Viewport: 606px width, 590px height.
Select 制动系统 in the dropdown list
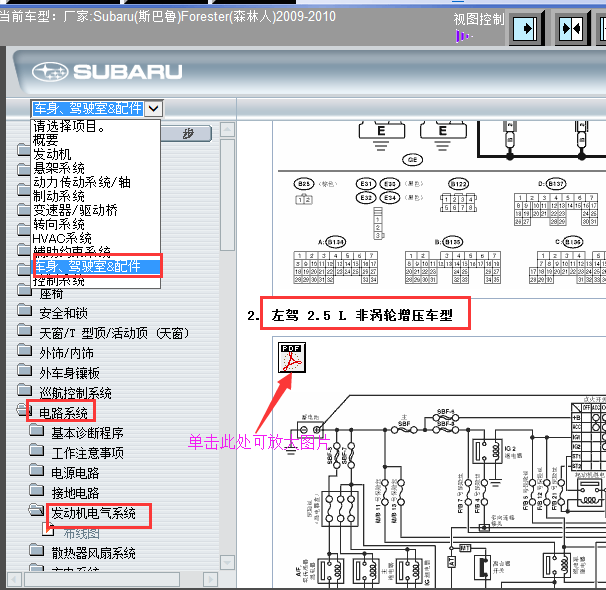pos(59,196)
